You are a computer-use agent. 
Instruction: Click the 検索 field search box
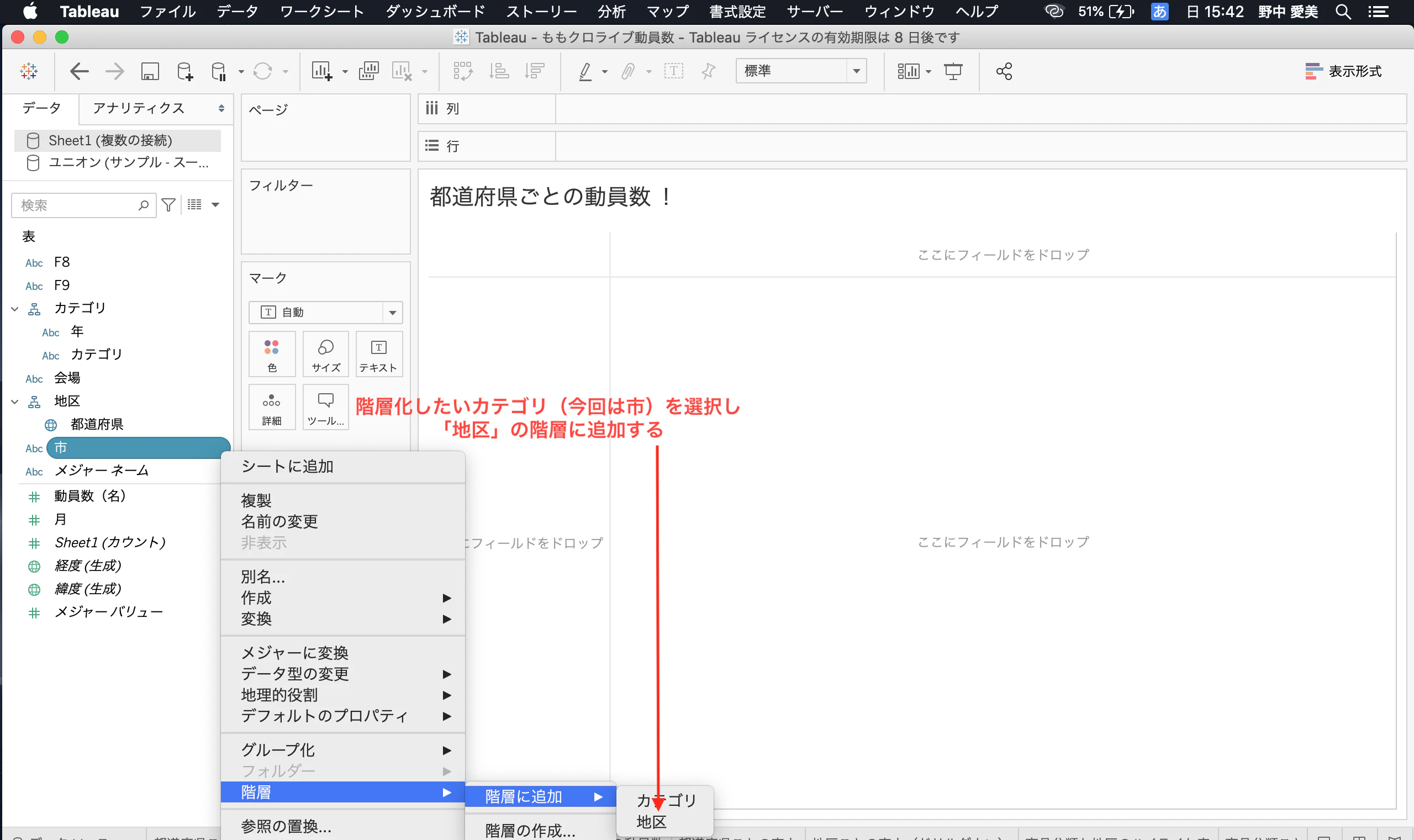tap(84, 205)
